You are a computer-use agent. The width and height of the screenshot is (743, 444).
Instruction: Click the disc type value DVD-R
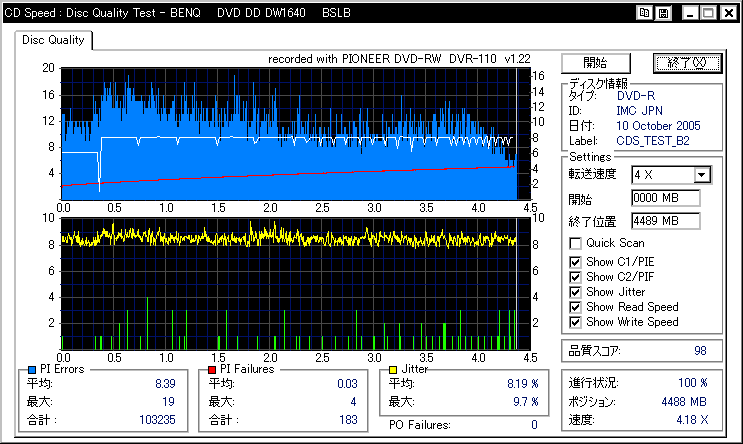click(x=635, y=96)
